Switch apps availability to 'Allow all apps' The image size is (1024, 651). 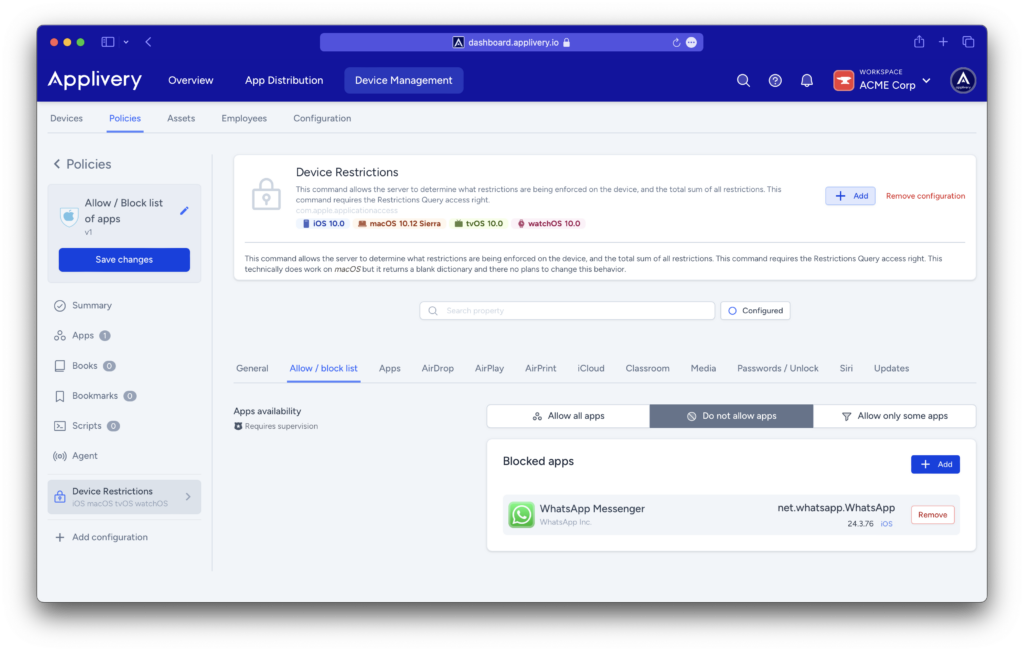568,415
